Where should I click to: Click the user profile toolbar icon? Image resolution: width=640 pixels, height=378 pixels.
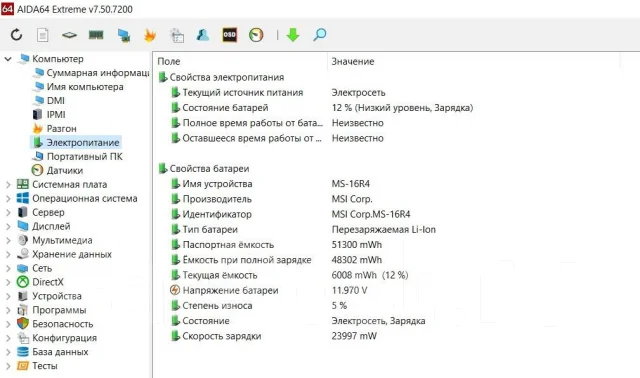point(203,35)
